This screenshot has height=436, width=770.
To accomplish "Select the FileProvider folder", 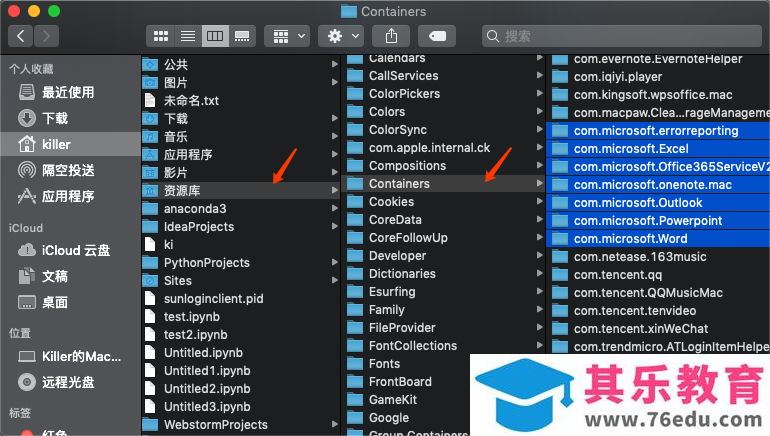I will [445, 328].
